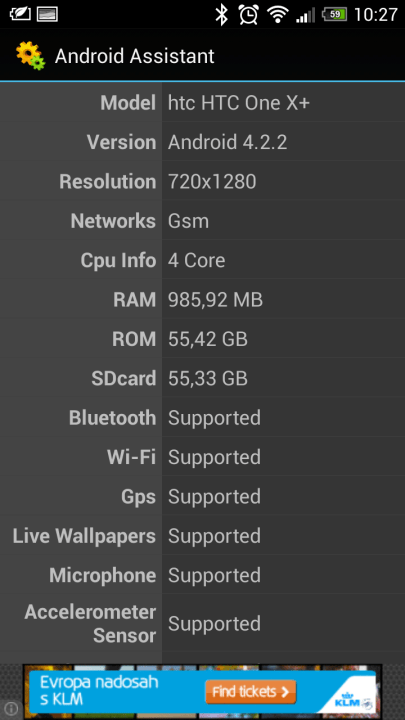Tap the cellular signal bars icon
Screen dimensions: 405x720
click(x=305, y=15)
